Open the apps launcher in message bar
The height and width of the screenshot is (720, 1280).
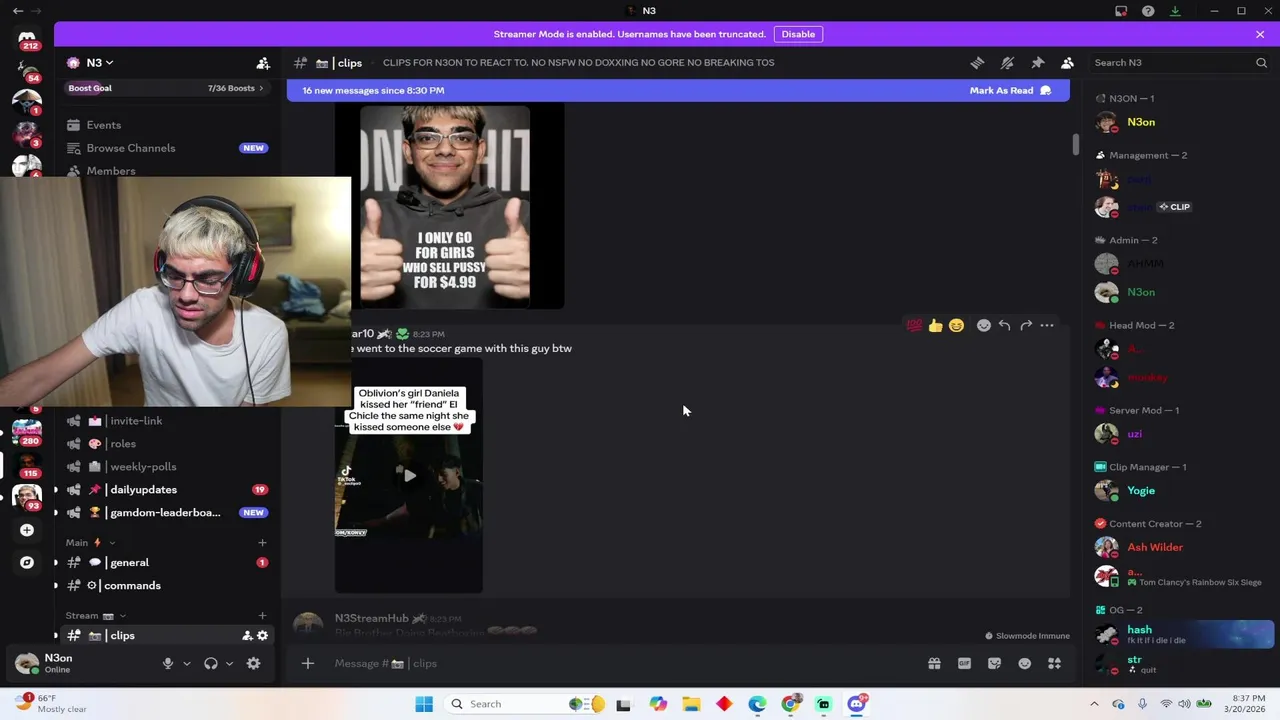pyautogui.click(x=1054, y=663)
